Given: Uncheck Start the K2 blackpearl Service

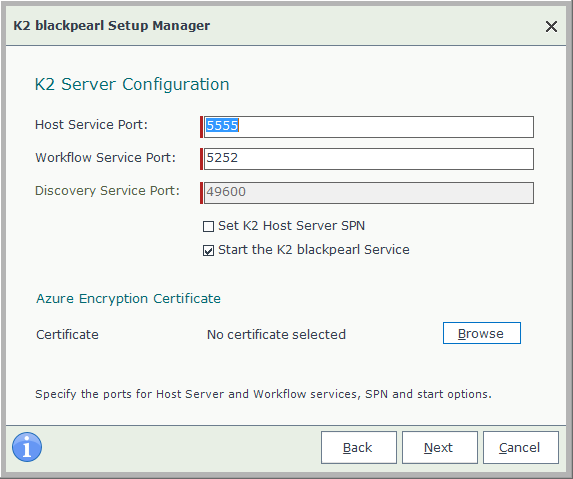Looking at the screenshot, I should pyautogui.click(x=208, y=251).
